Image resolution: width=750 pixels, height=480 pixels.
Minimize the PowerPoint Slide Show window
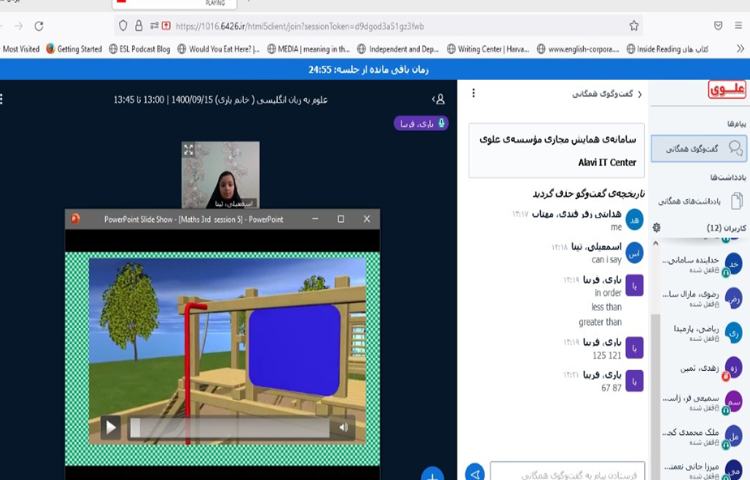click(315, 219)
